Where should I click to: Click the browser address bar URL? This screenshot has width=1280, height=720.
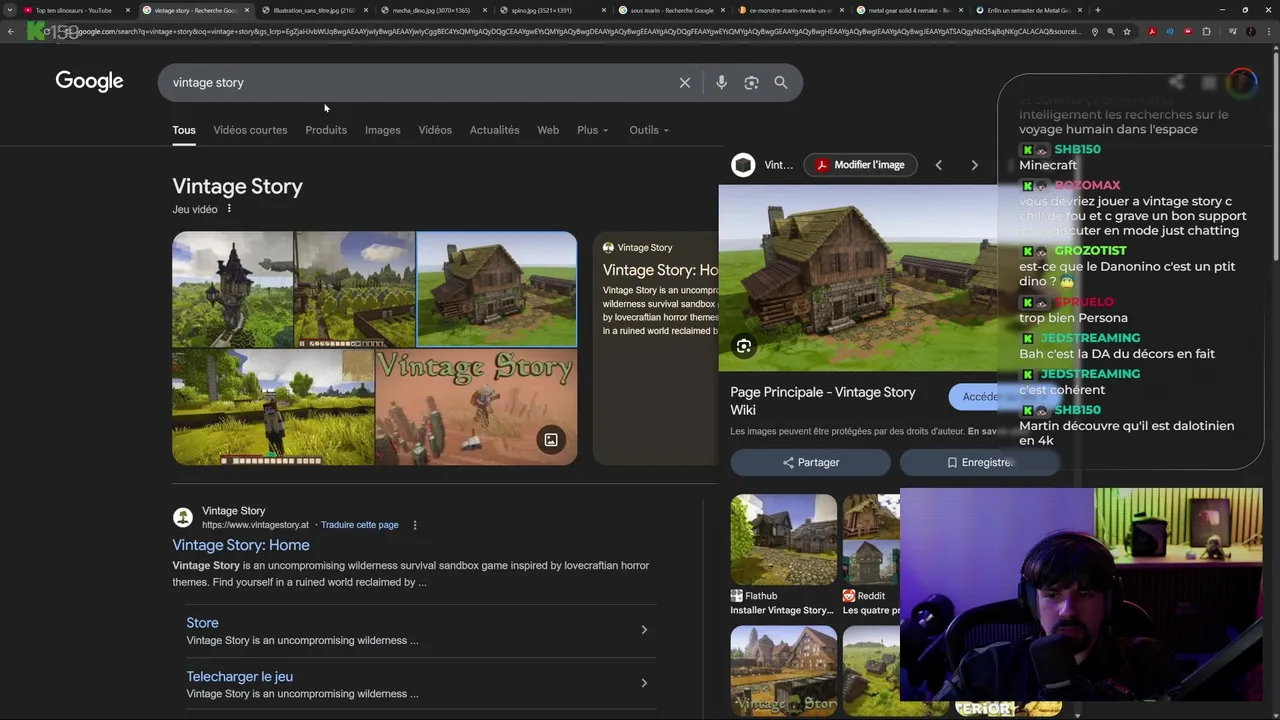tap(580, 32)
